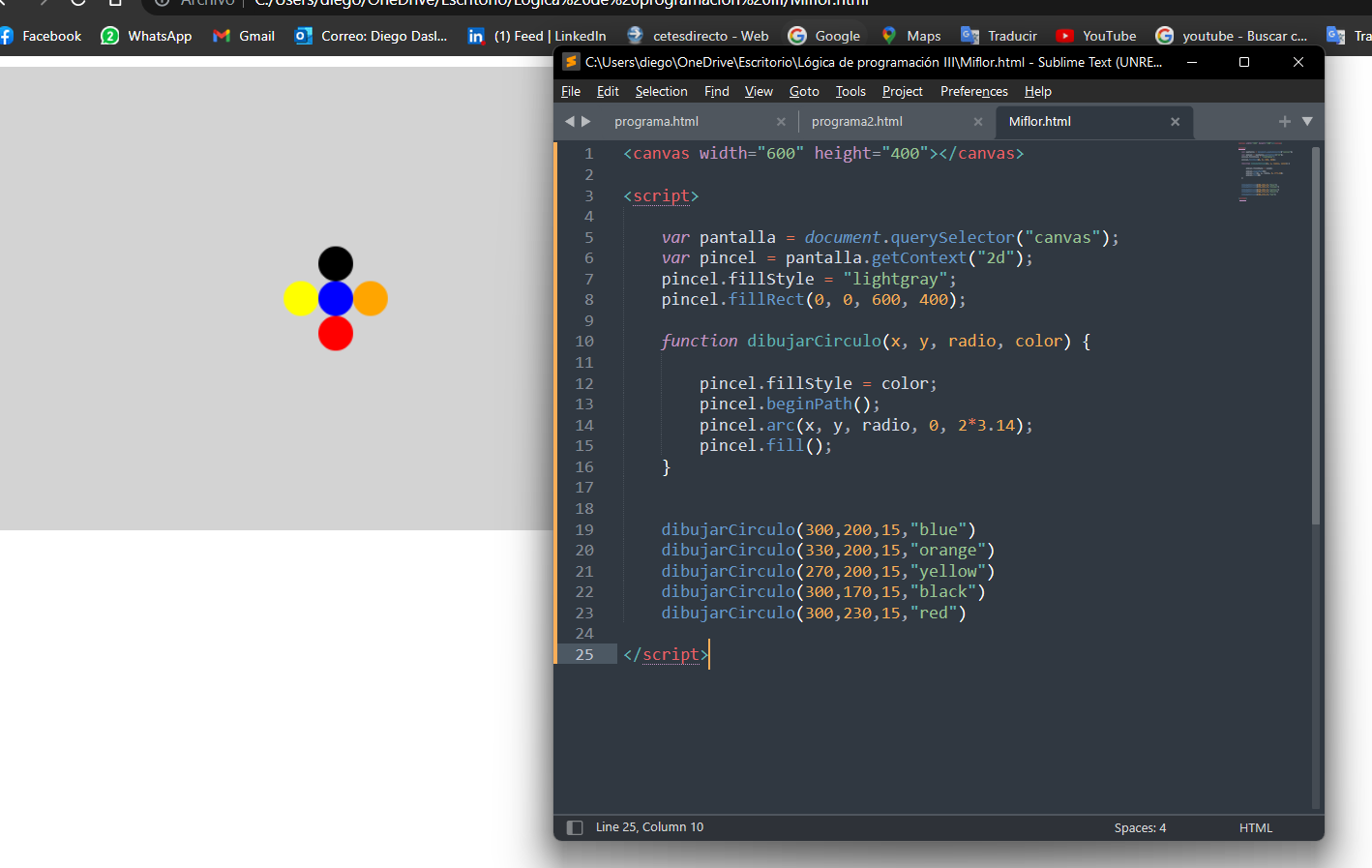Click line number 25 in gutter
The height and width of the screenshot is (868, 1372).
584,655
